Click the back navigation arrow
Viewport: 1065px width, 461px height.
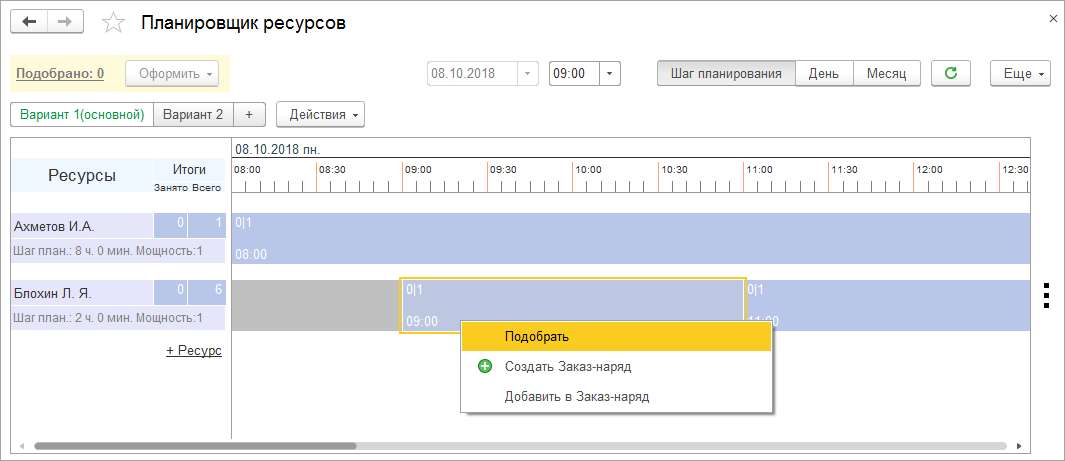29,22
